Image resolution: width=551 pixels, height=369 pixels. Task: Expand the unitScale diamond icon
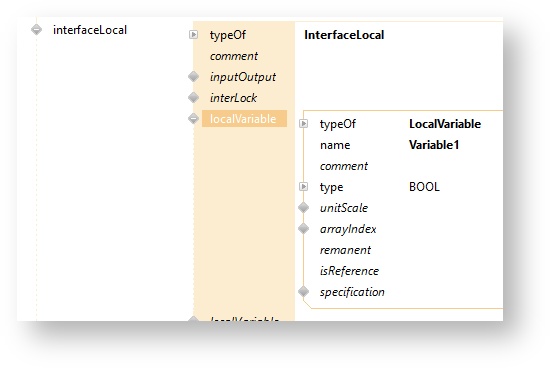pos(304,208)
